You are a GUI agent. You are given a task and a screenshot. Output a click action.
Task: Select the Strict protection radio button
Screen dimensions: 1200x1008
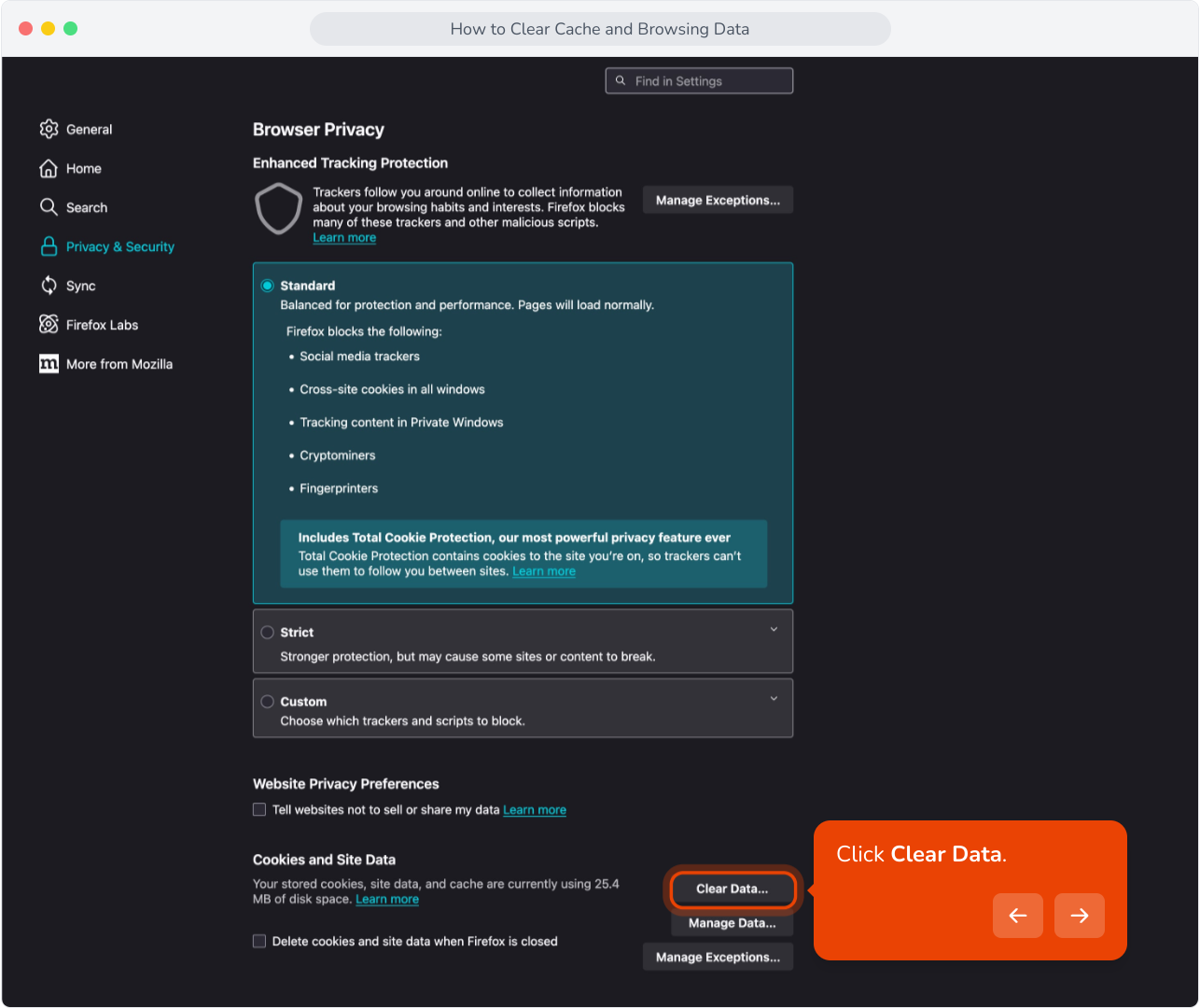pos(268,632)
